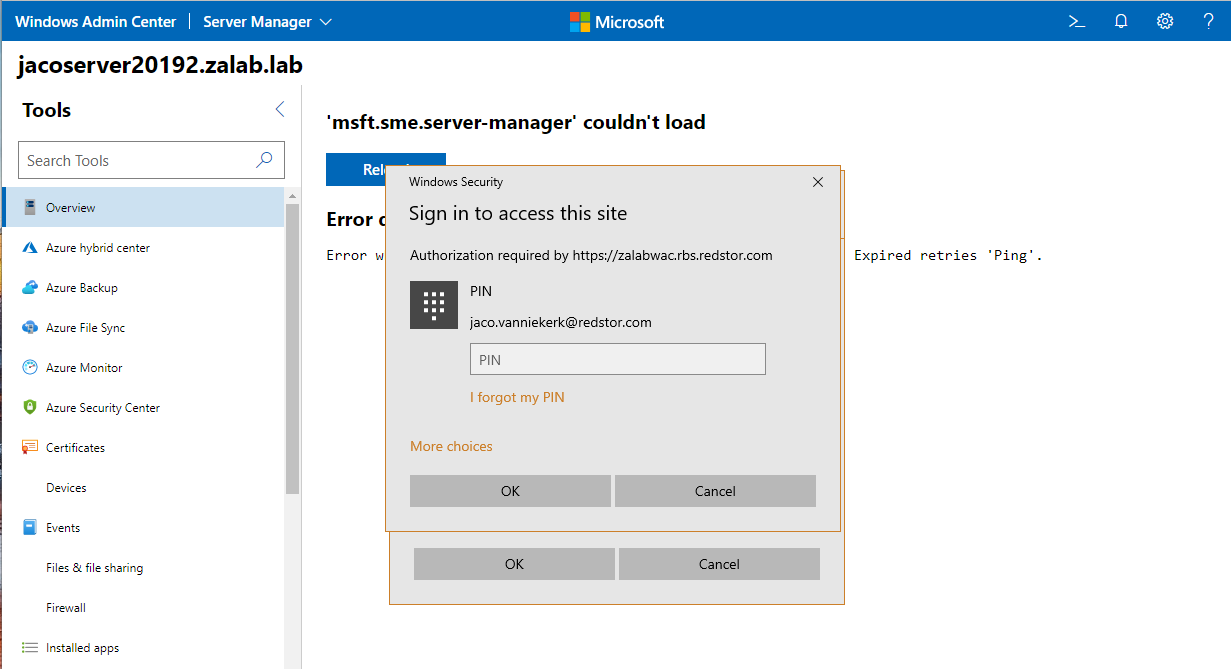Screen dimensions: 1231x669
Task: Click jacoserver20192.zalab.lab server name
Action: click(x=160, y=66)
